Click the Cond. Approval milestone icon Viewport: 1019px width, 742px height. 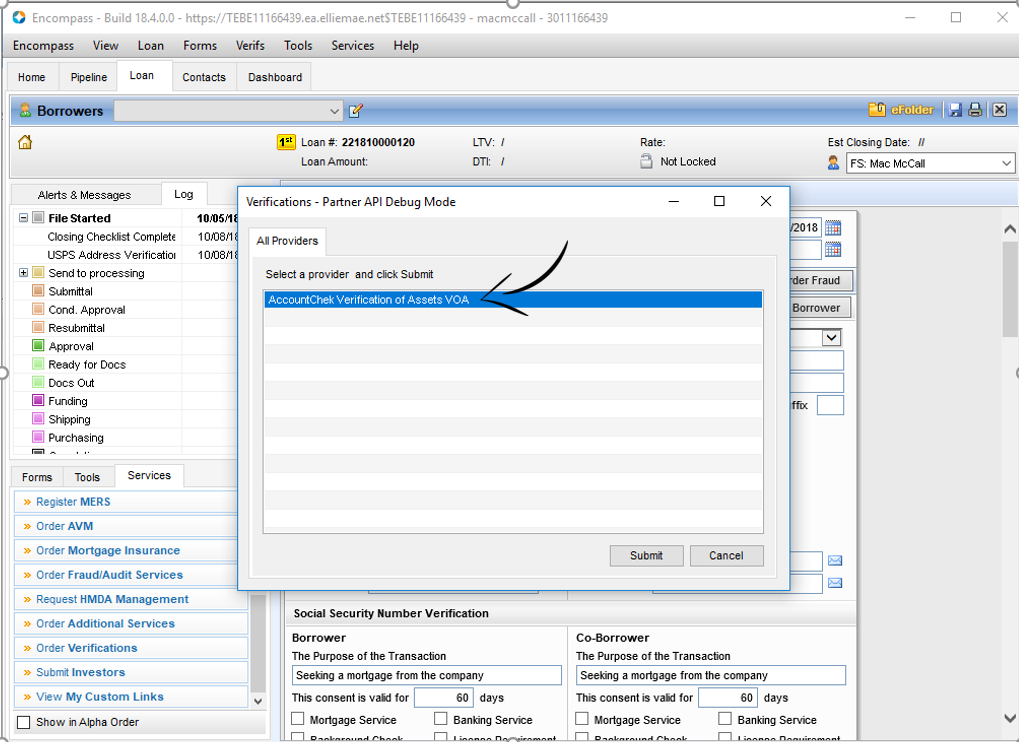click(x=38, y=309)
